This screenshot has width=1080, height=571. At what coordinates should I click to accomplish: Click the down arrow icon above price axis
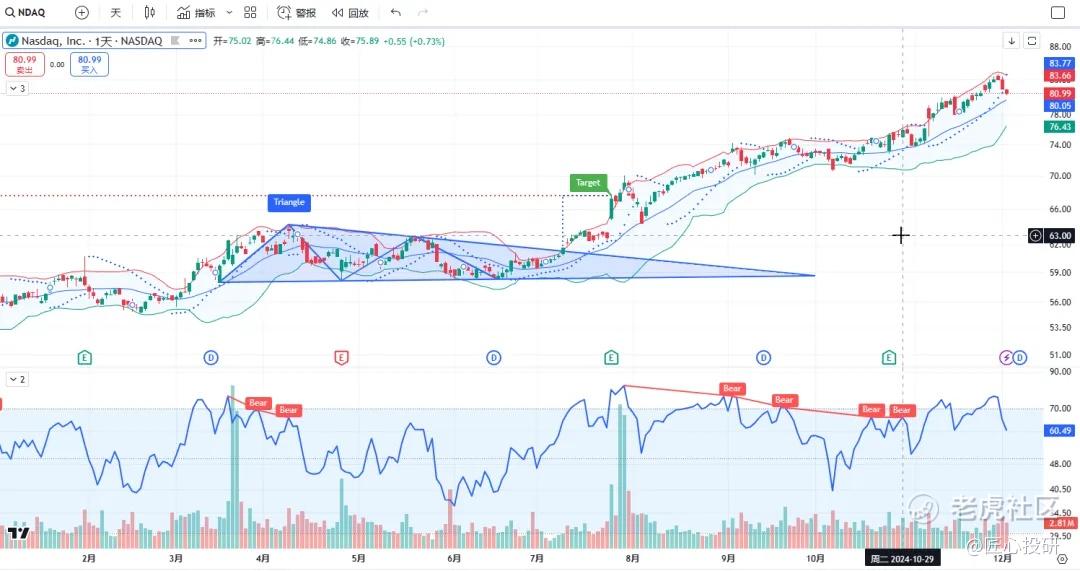(1011, 41)
